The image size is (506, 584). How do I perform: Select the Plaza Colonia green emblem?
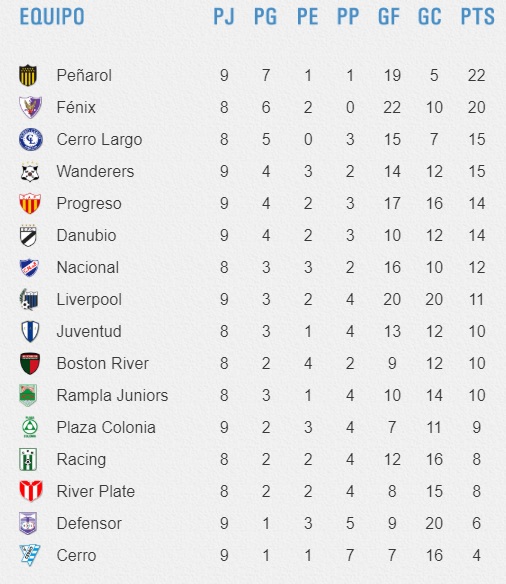(x=29, y=427)
